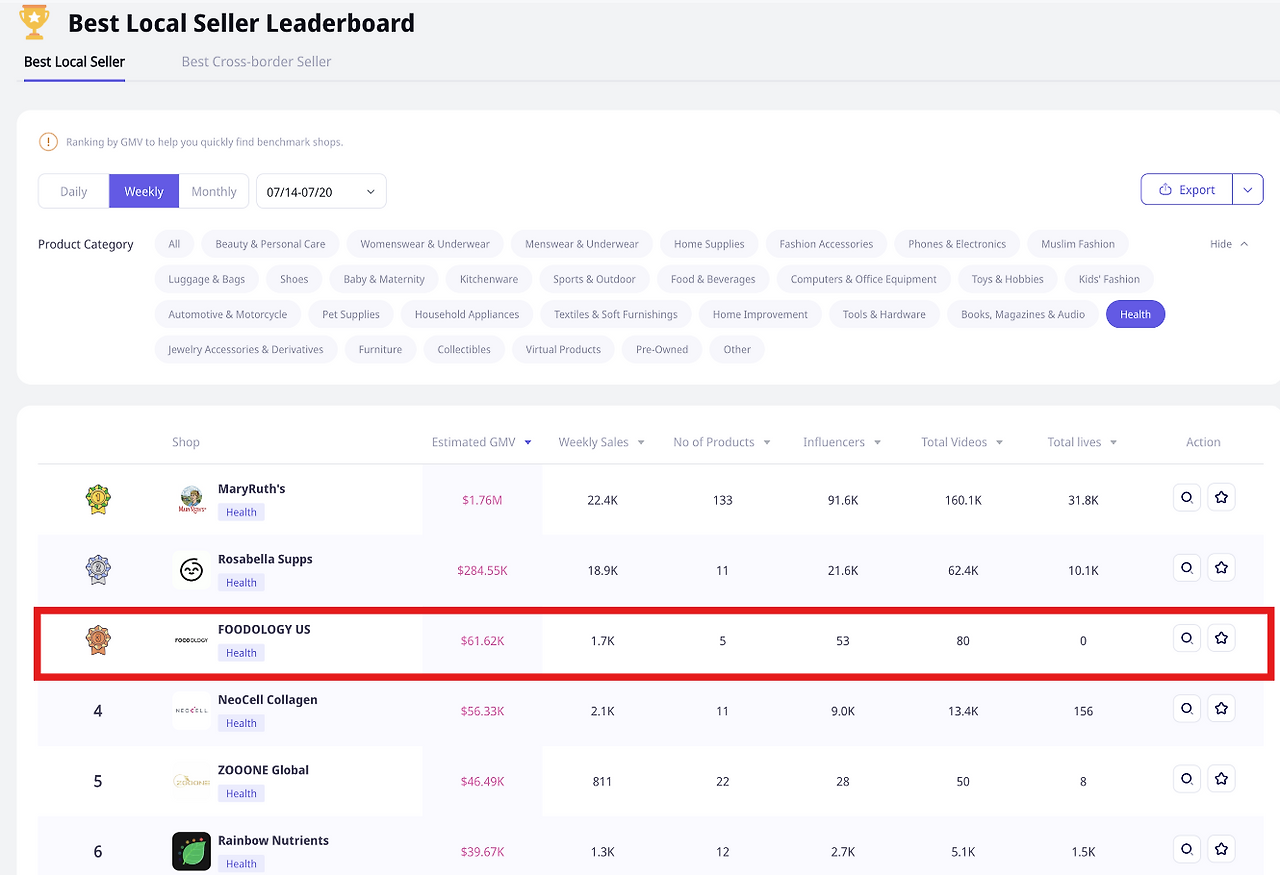This screenshot has height=875, width=1280.
Task: Filter by Womenswear & Underwear category
Action: coord(425,244)
